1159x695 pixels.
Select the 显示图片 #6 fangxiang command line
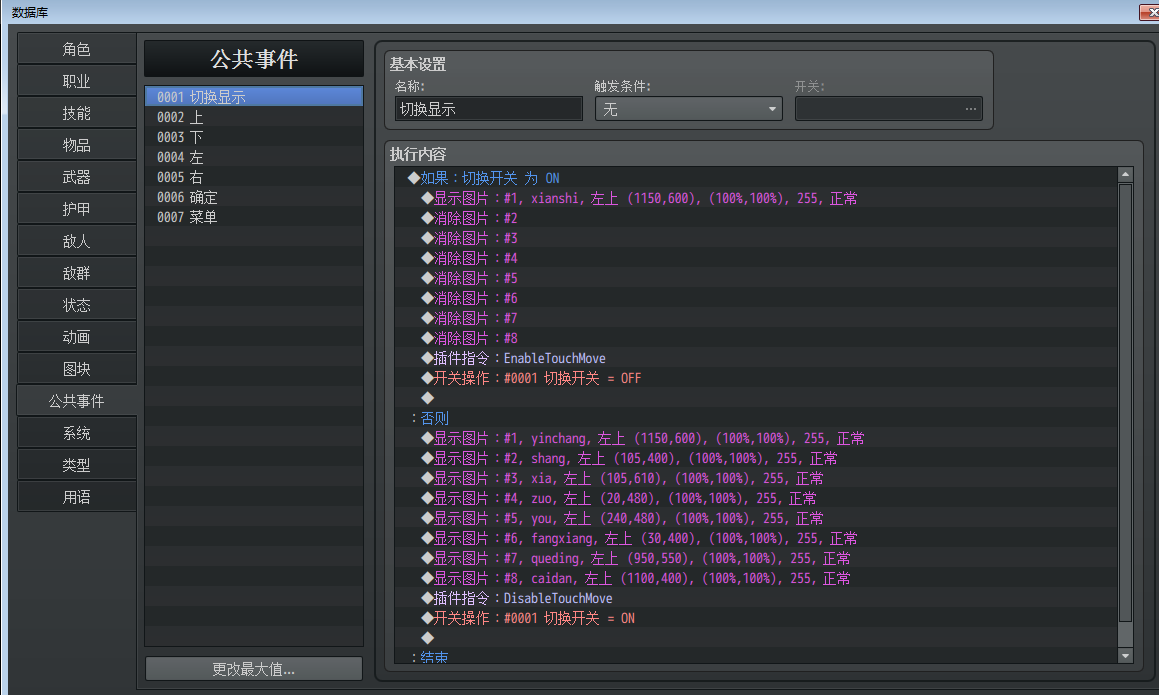click(x=756, y=538)
